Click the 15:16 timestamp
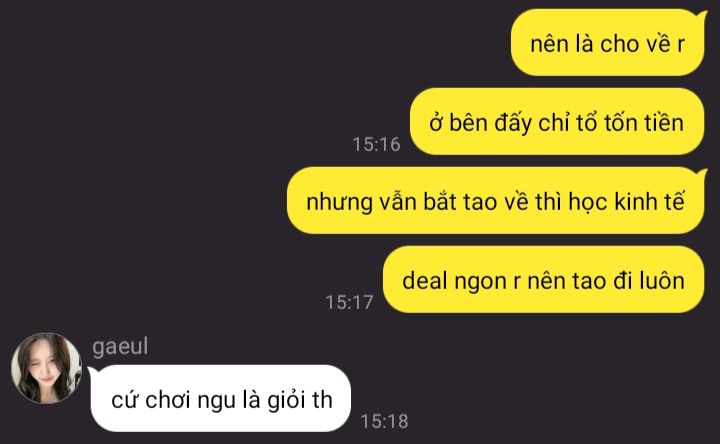This screenshot has width=720, height=444. (377, 144)
